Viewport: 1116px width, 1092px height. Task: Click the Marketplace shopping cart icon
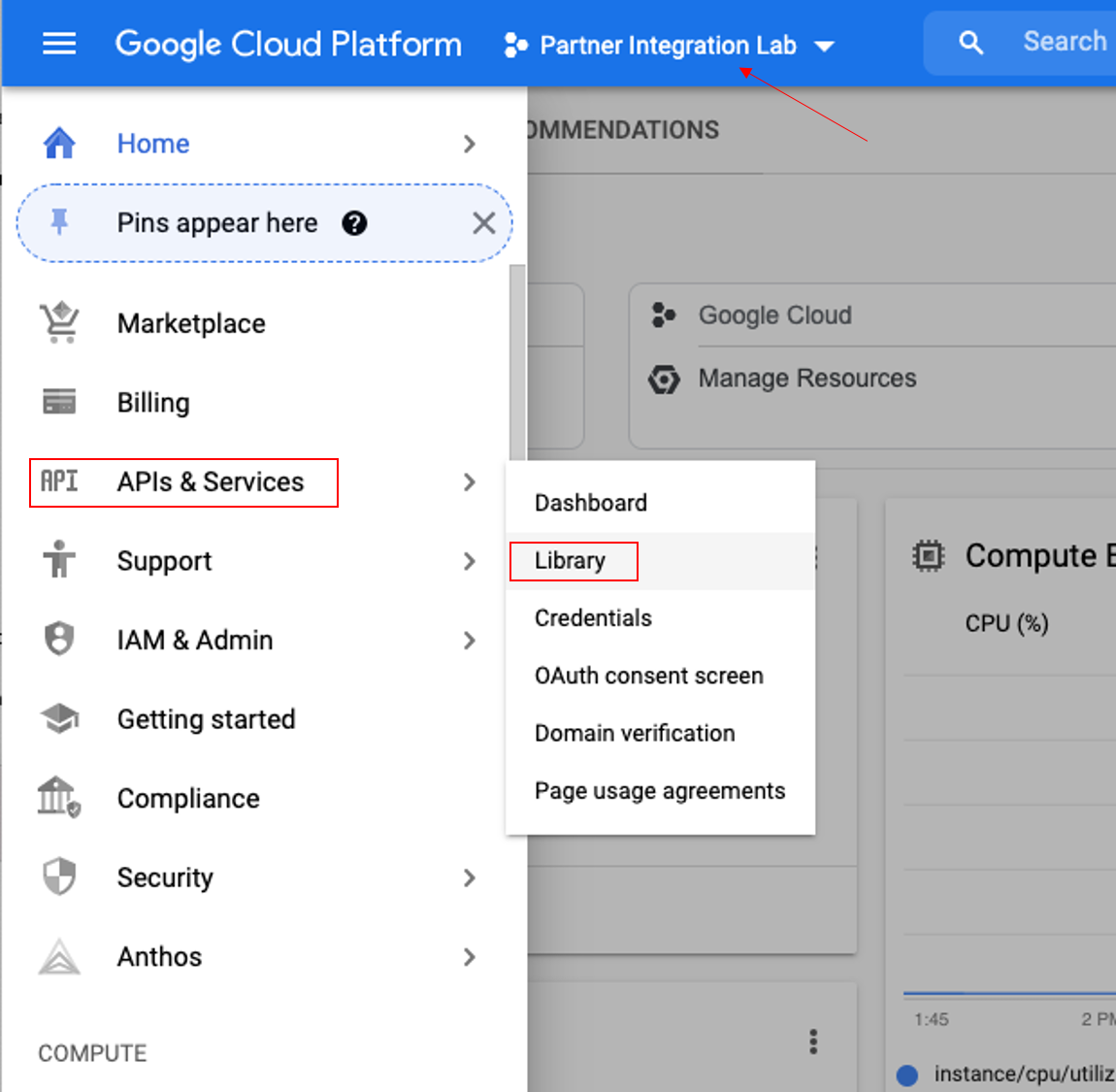[x=59, y=323]
